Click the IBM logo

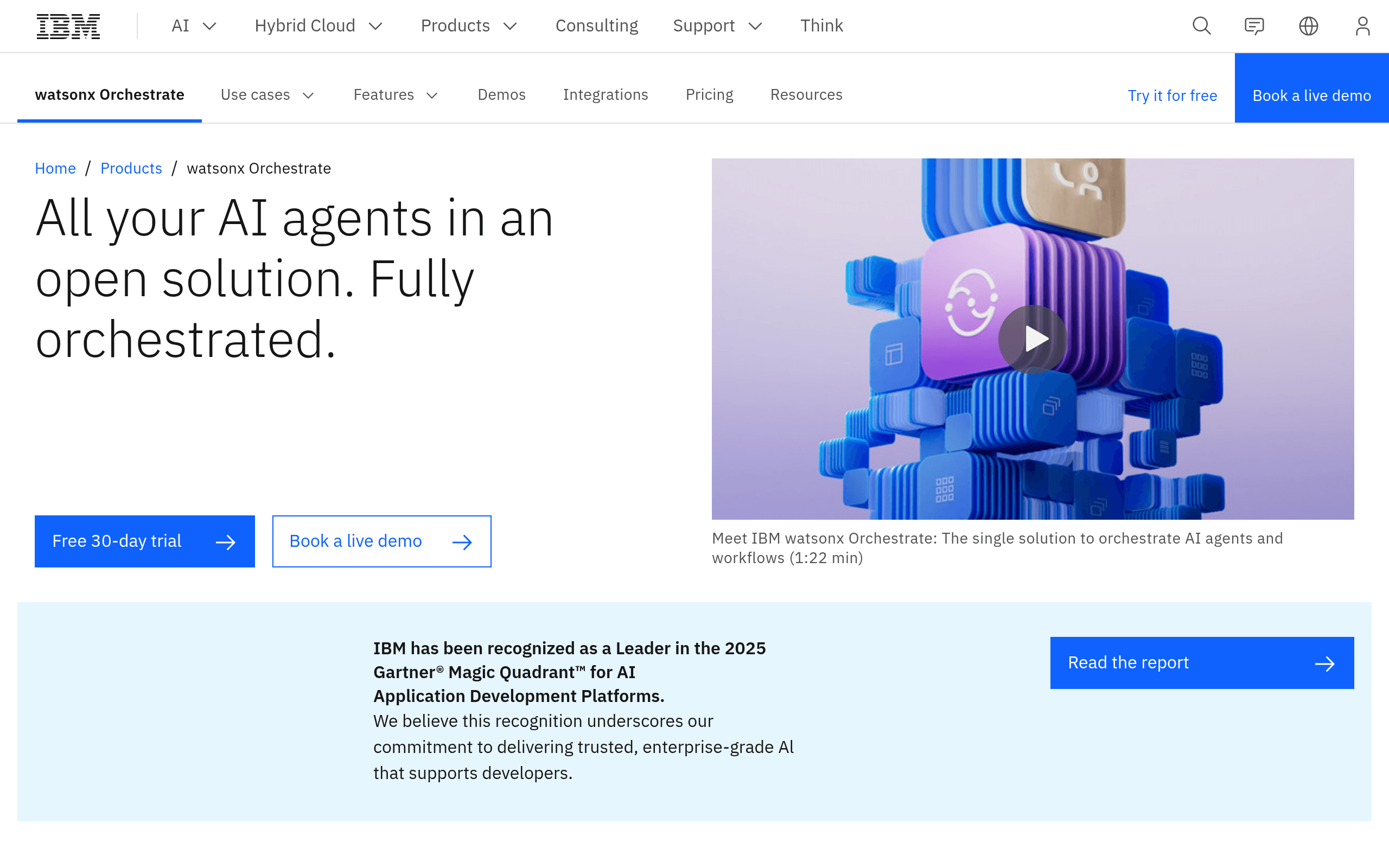[68, 26]
